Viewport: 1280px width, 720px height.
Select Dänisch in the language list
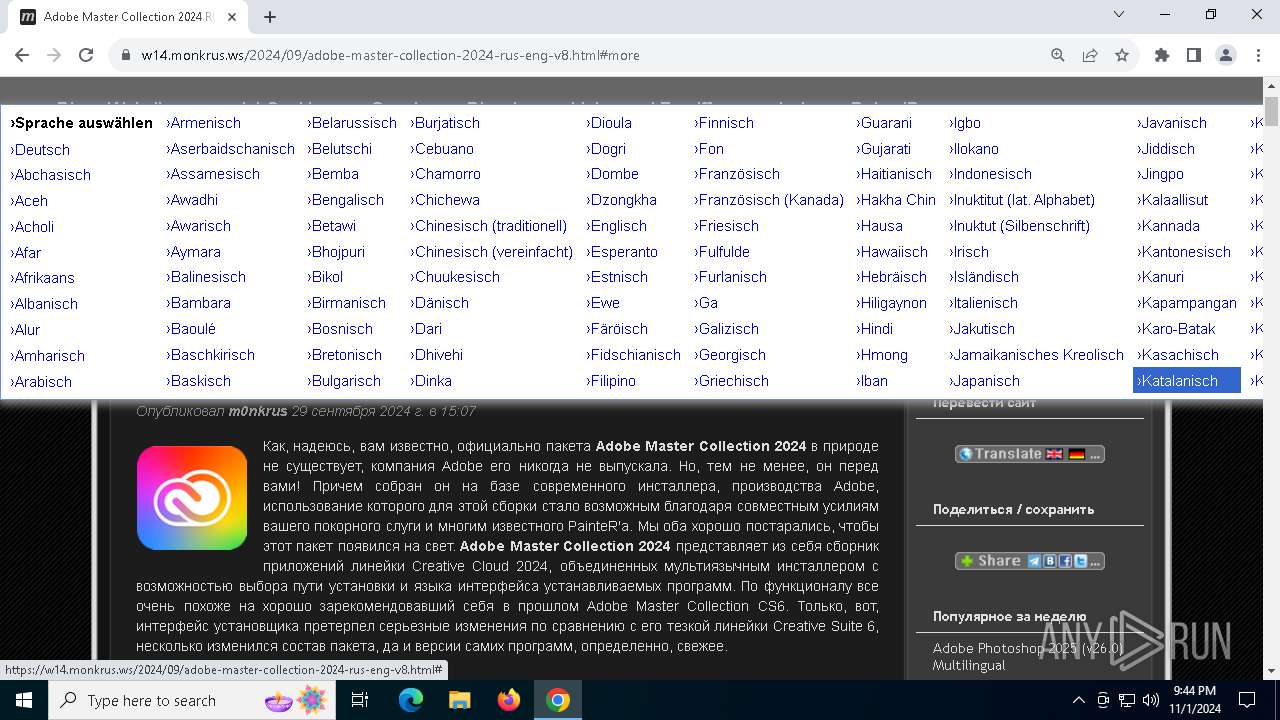[439, 303]
